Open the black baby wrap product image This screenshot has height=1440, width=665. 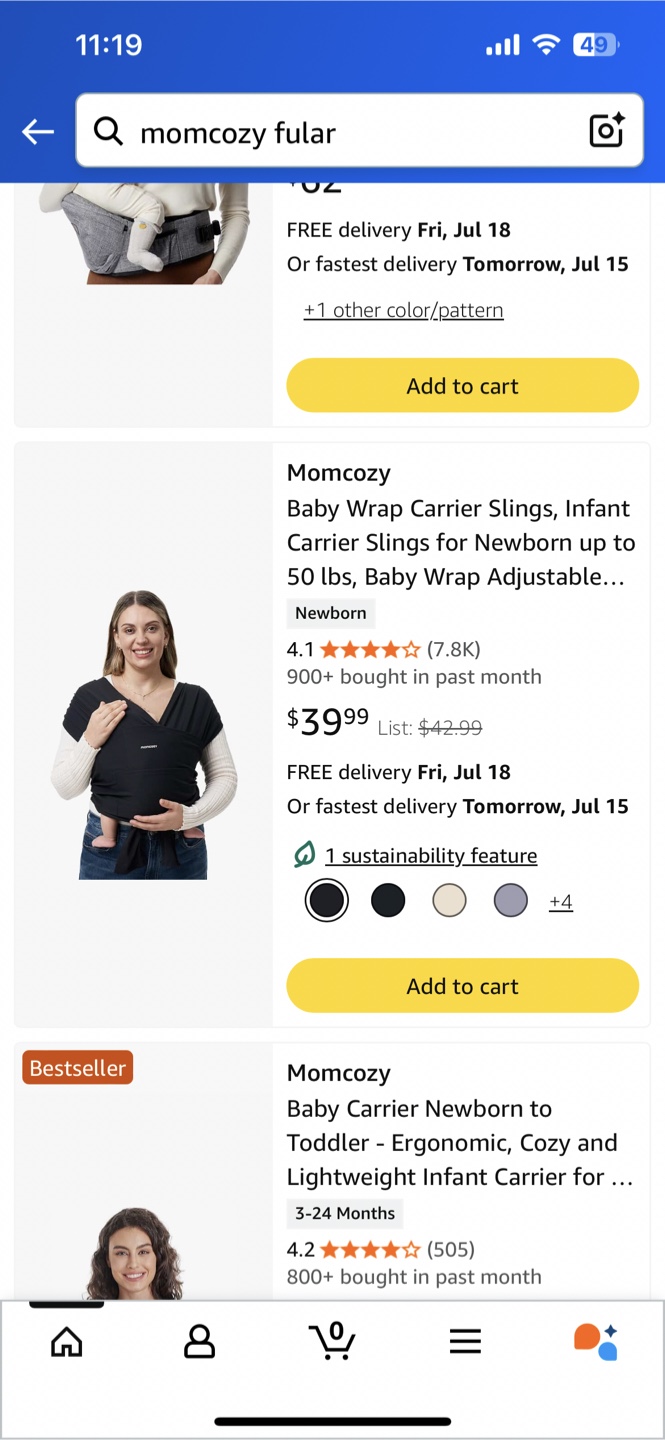[143, 735]
